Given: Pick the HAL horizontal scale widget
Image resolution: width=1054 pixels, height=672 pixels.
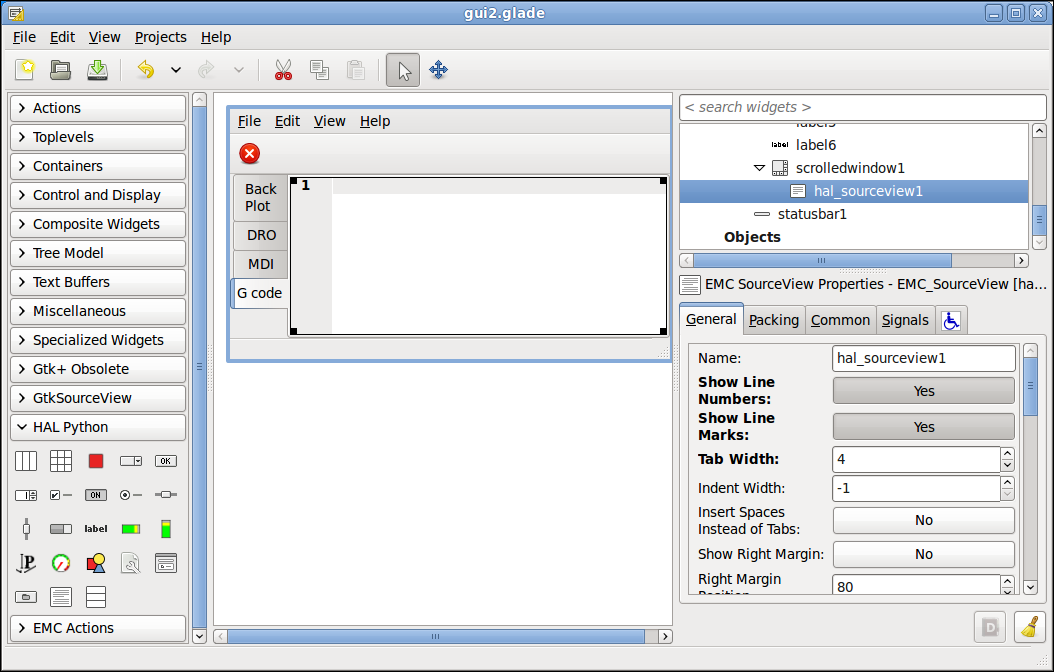Looking at the screenshot, I should [166, 495].
